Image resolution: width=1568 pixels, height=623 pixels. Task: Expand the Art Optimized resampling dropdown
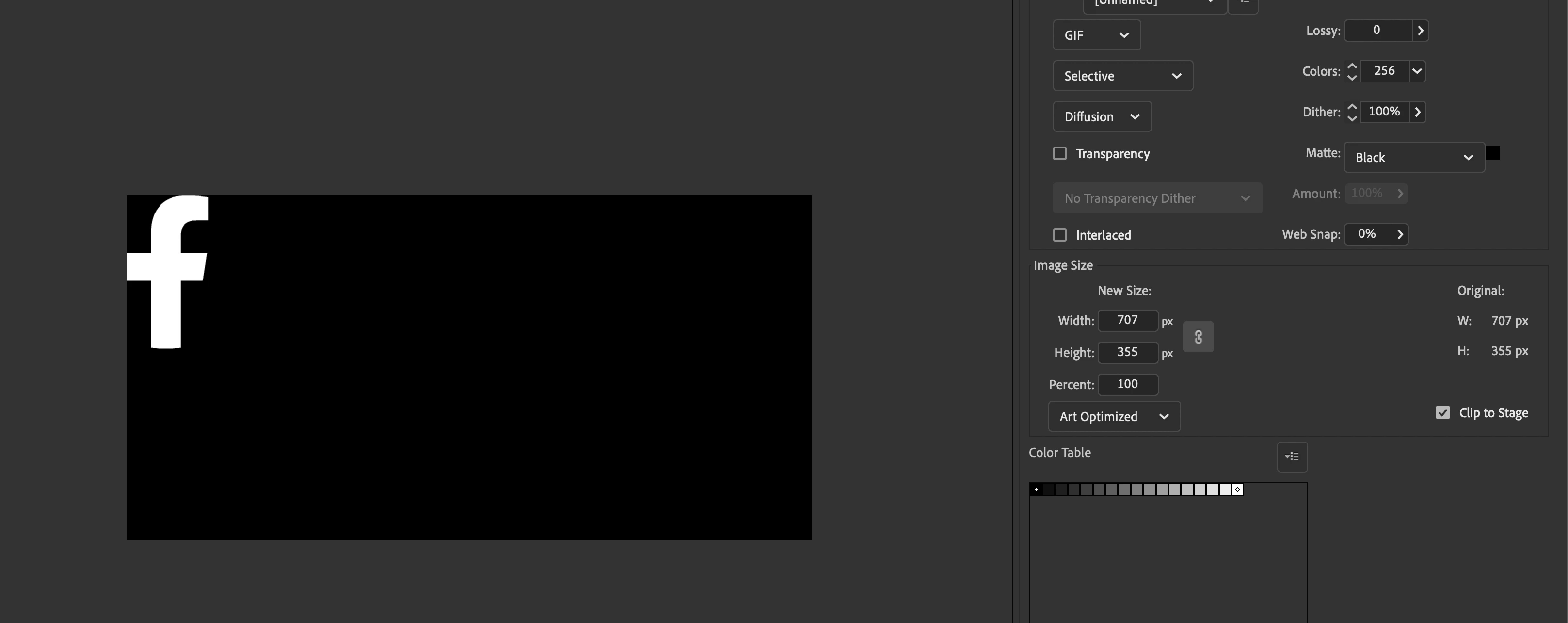tap(1114, 417)
